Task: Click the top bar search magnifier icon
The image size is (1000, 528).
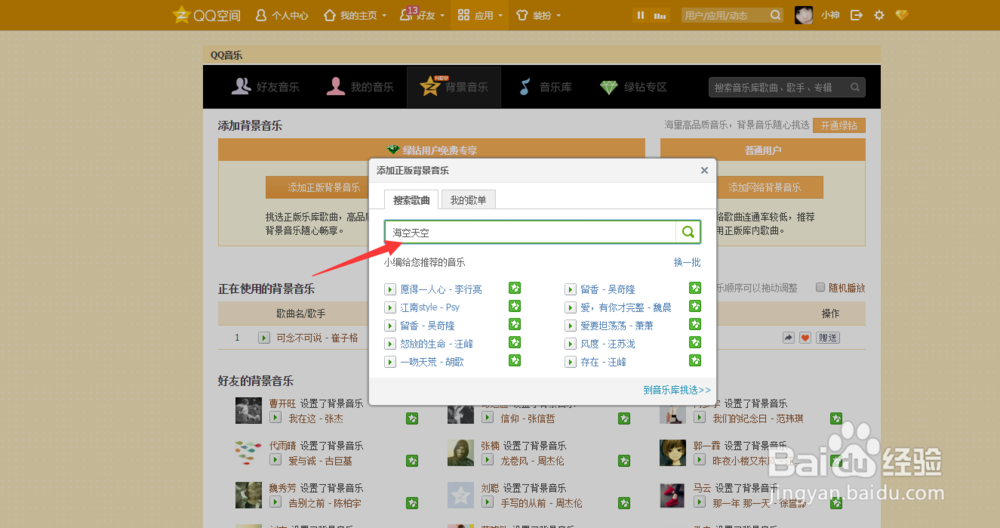Action: (776, 15)
